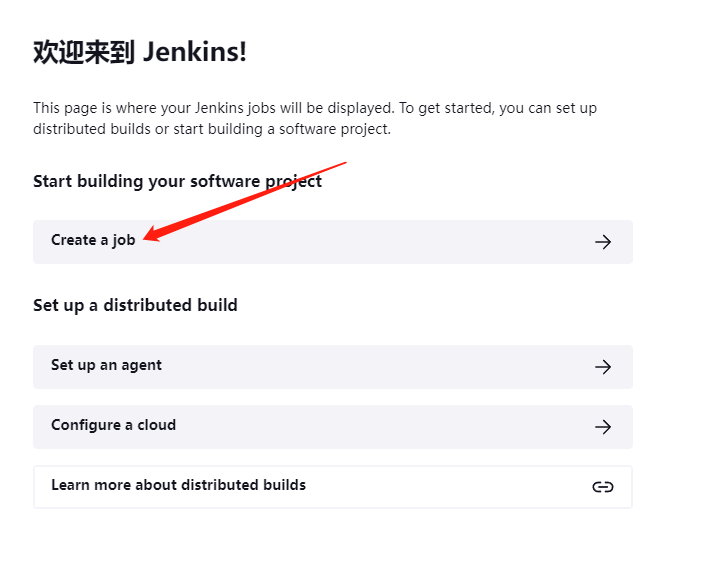Click the chain link icon for distributed builds
The image size is (701, 575).
point(602,487)
